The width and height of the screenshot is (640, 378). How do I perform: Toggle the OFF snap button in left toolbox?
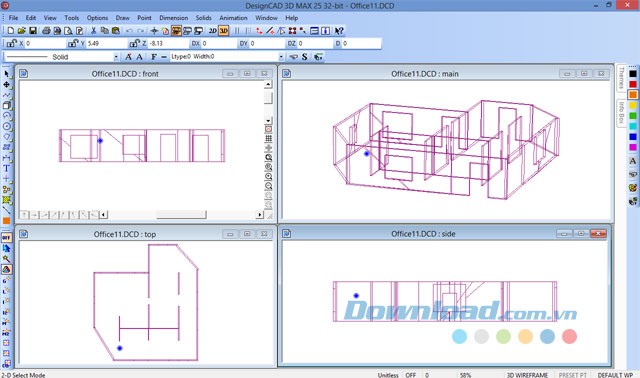(x=7, y=238)
